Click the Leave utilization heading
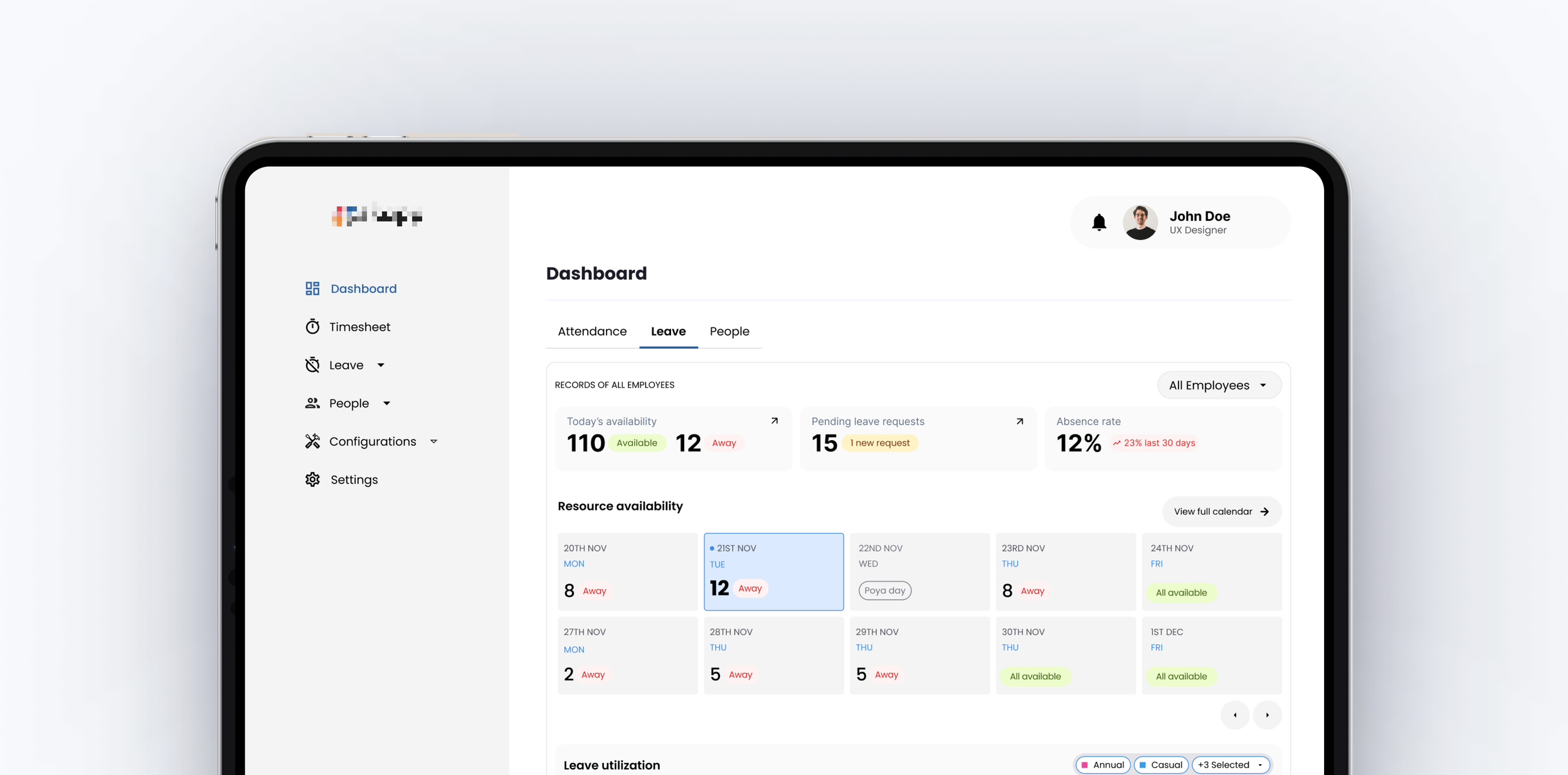1568x775 pixels. [612, 765]
